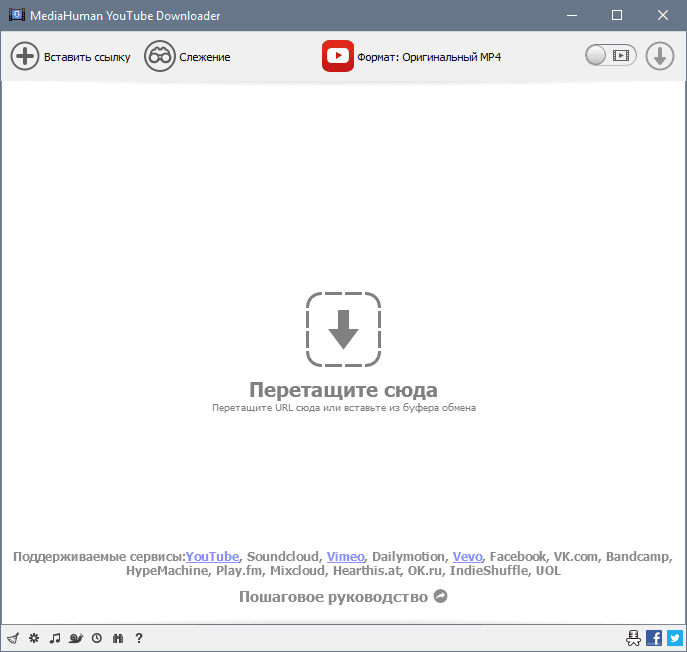Open Слежение binoculars tracking button
The image size is (687, 652).
click(159, 57)
